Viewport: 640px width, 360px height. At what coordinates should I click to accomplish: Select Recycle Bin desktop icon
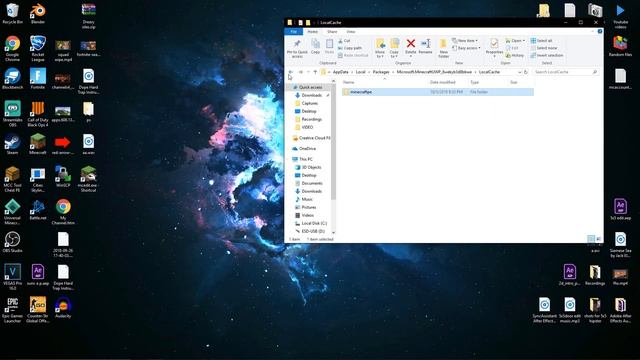point(12,14)
